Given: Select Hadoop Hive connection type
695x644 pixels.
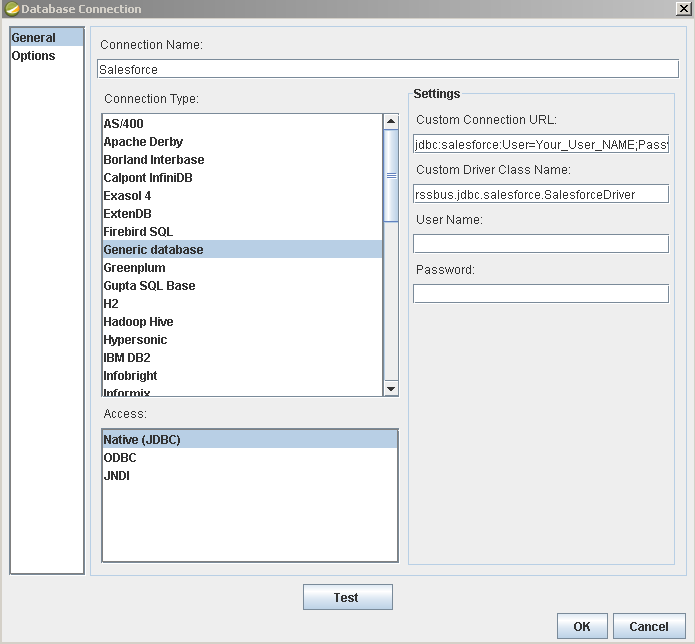Looking at the screenshot, I should coord(138,322).
